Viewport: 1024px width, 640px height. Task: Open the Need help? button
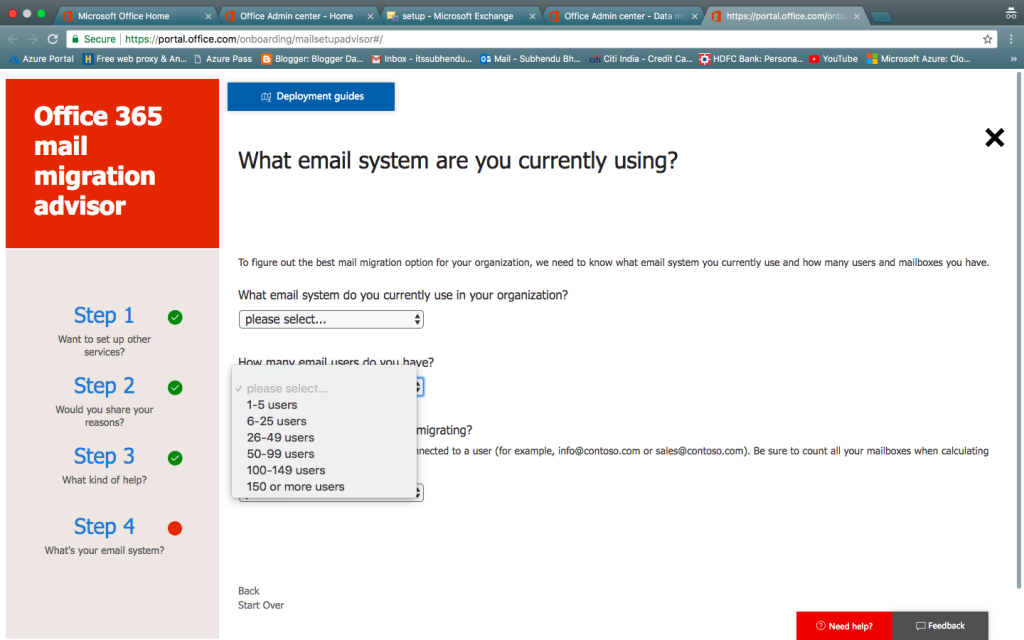click(x=844, y=626)
